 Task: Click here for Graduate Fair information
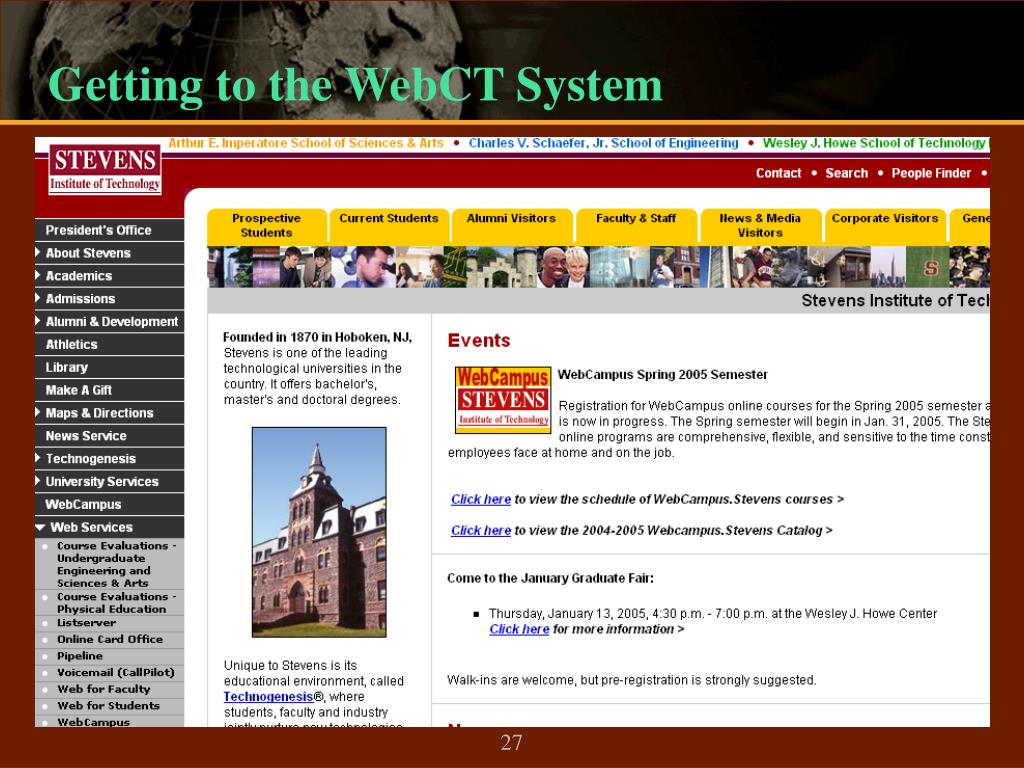[519, 629]
